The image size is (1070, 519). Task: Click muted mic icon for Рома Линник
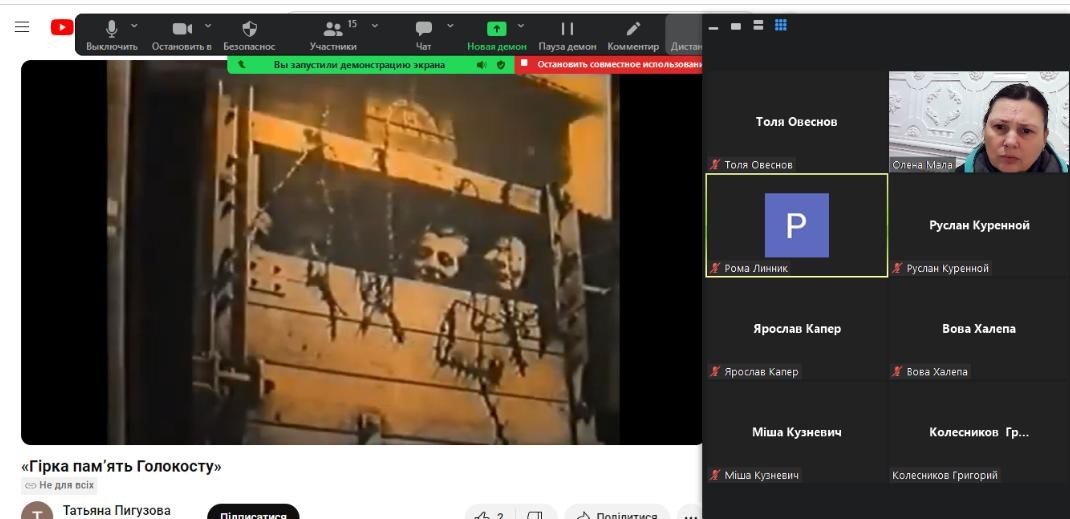pos(715,268)
